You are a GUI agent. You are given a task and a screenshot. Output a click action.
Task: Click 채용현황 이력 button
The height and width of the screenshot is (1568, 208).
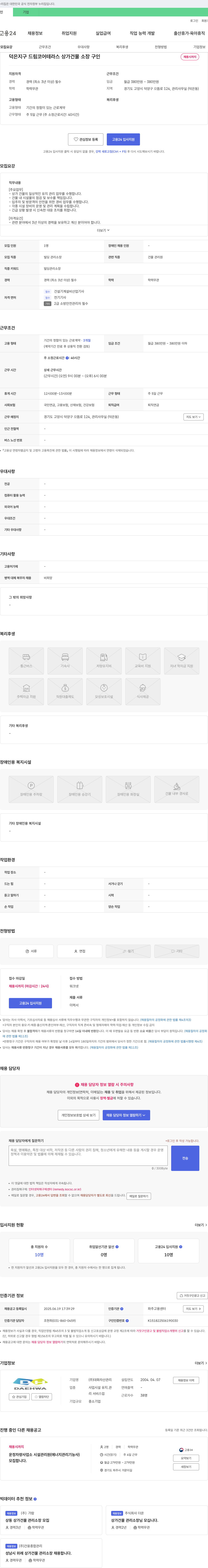(186, 1381)
